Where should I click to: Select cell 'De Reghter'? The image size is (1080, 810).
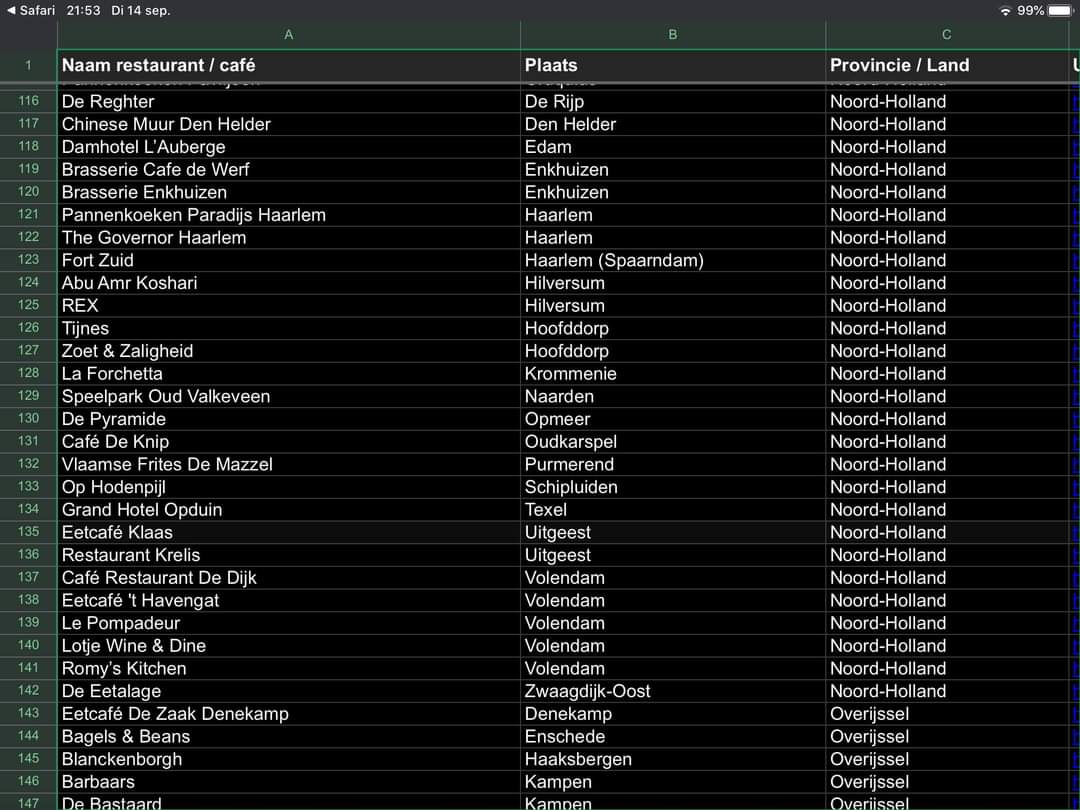pyautogui.click(x=289, y=101)
